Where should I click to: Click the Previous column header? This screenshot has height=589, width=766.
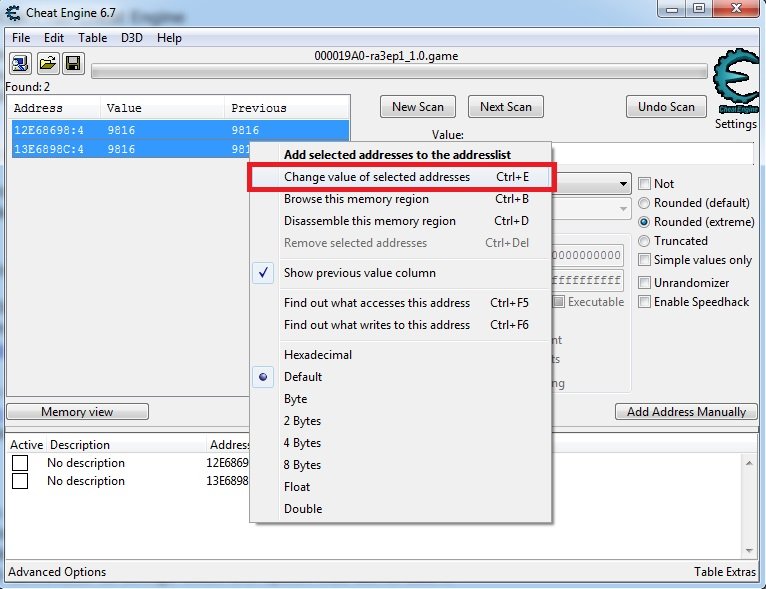tap(287, 108)
